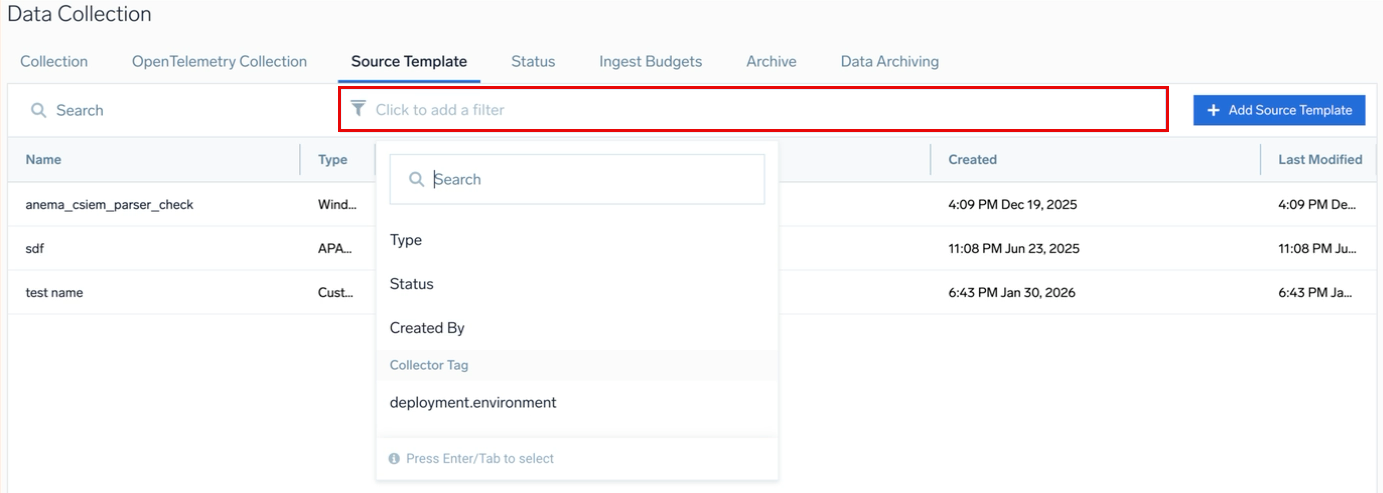Sort by the Created column header

coord(972,160)
